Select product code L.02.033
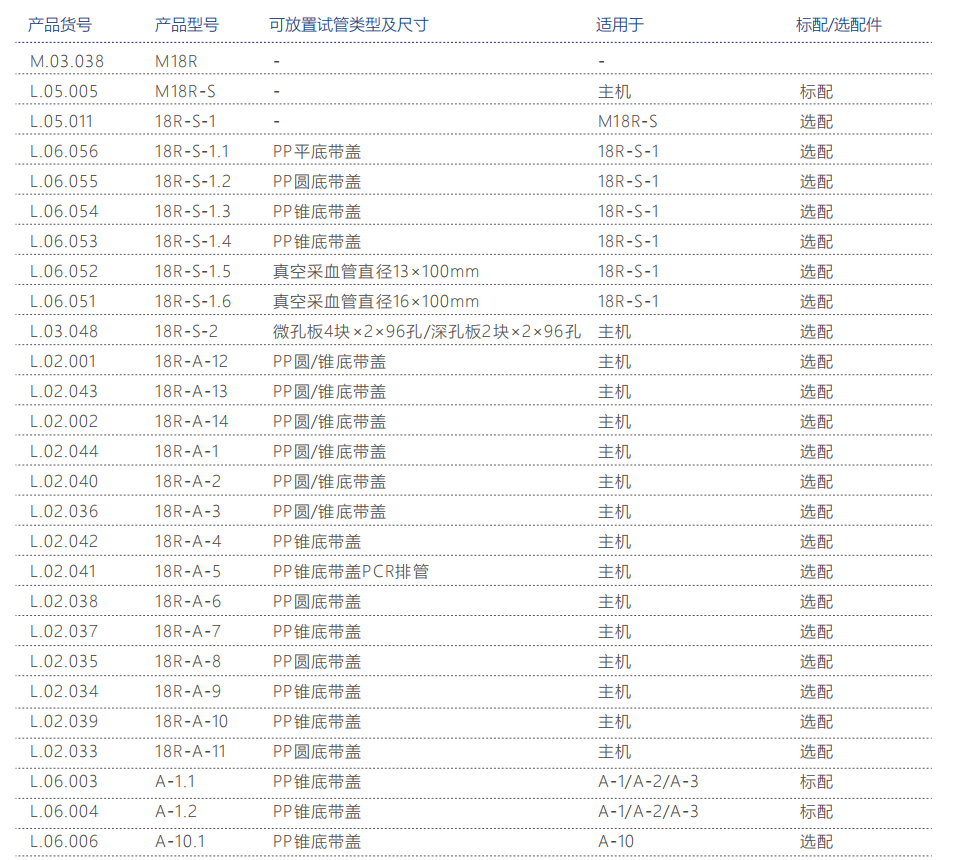This screenshot has width=977, height=860. [x=65, y=751]
